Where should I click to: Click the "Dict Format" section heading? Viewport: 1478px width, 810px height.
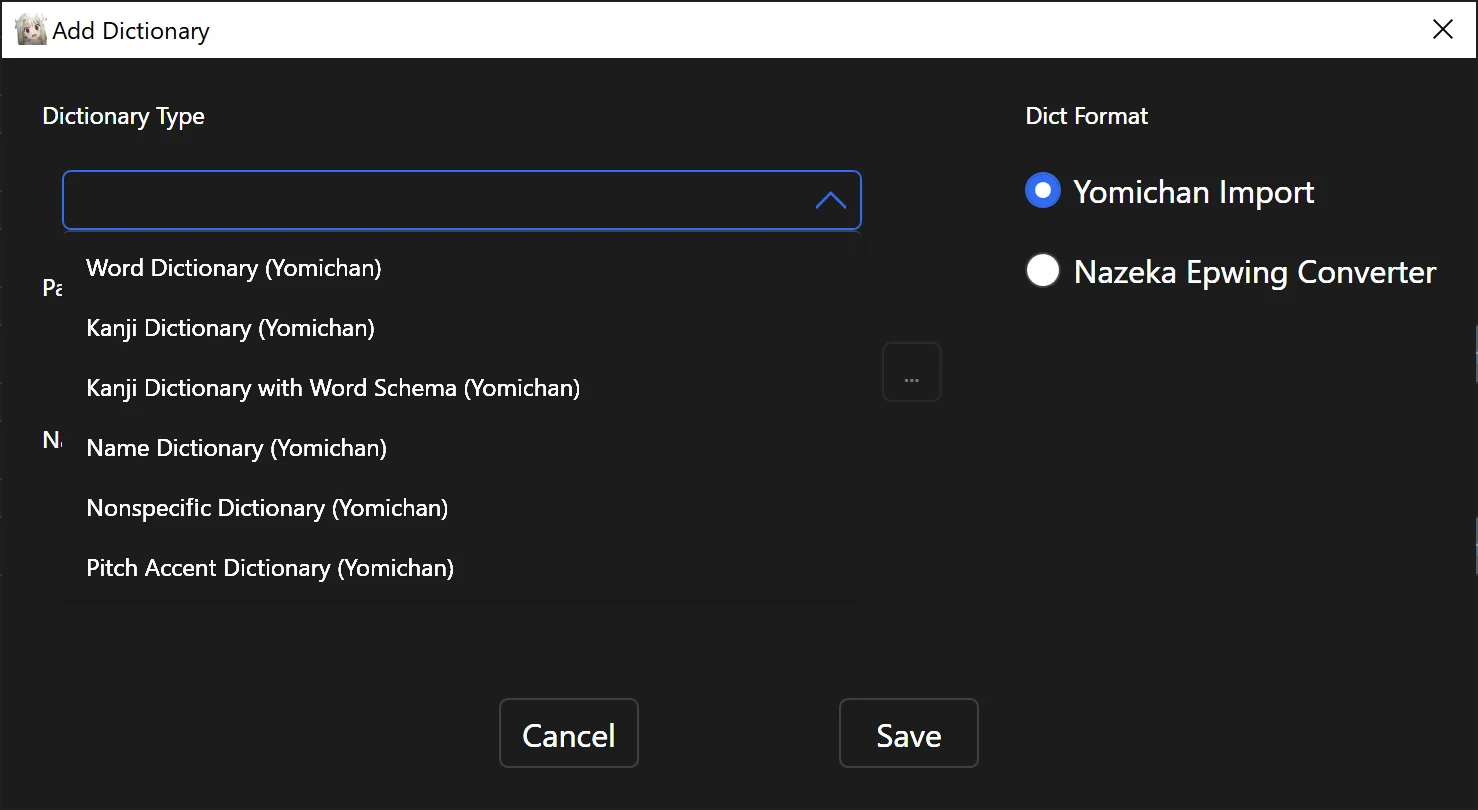(x=1086, y=115)
